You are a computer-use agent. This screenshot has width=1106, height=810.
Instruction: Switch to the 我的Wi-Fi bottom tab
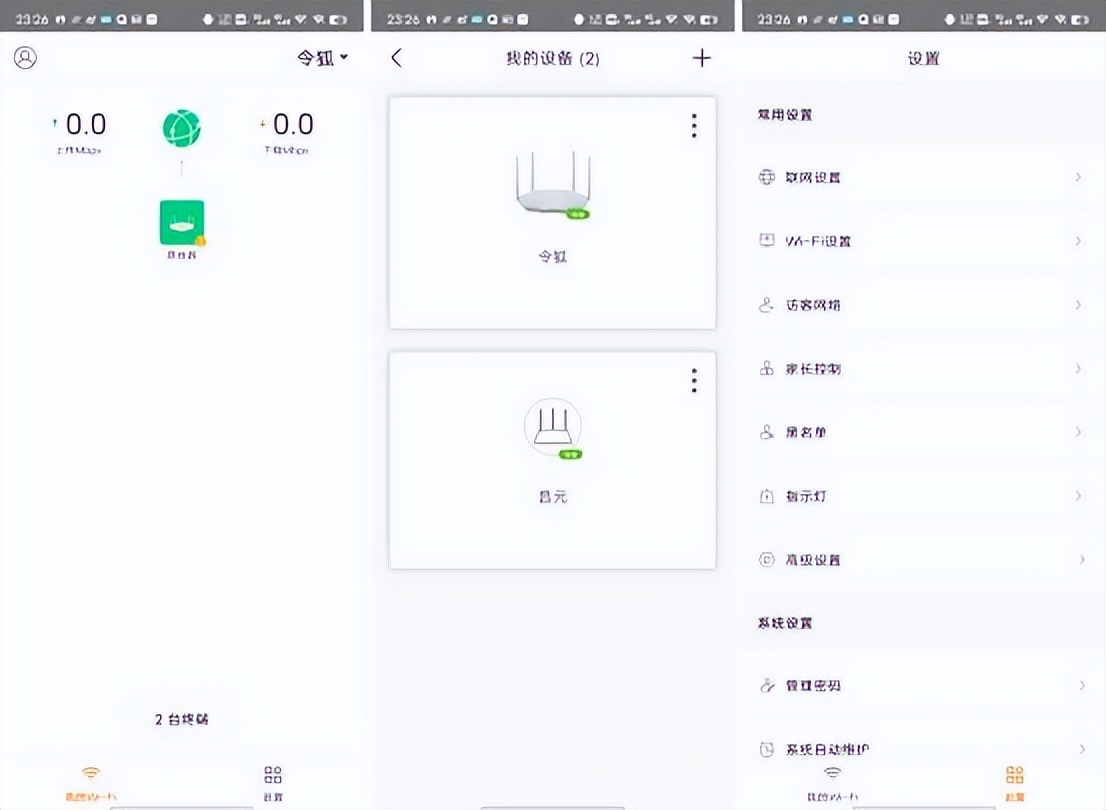pyautogui.click(x=91, y=780)
